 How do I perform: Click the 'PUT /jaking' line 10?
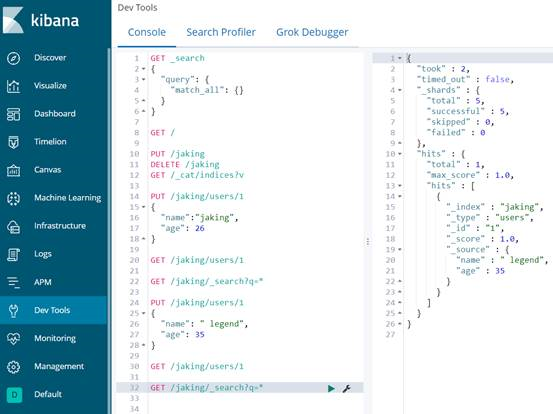point(177,154)
